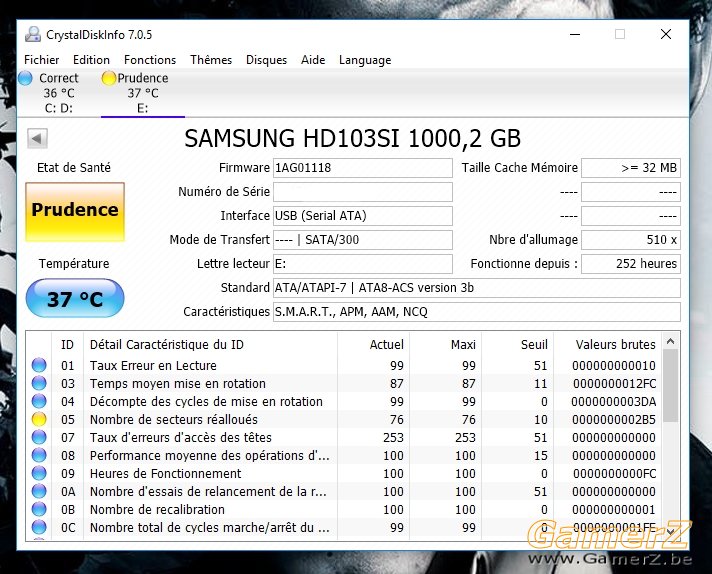The width and height of the screenshot is (712, 574).
Task: Click the Mode de Transfert field
Action: pos(362,240)
